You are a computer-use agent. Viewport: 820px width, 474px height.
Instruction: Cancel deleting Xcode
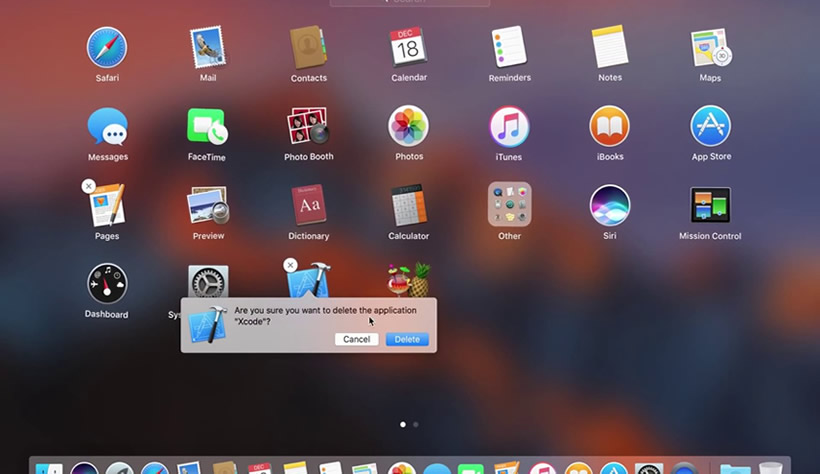tap(356, 339)
